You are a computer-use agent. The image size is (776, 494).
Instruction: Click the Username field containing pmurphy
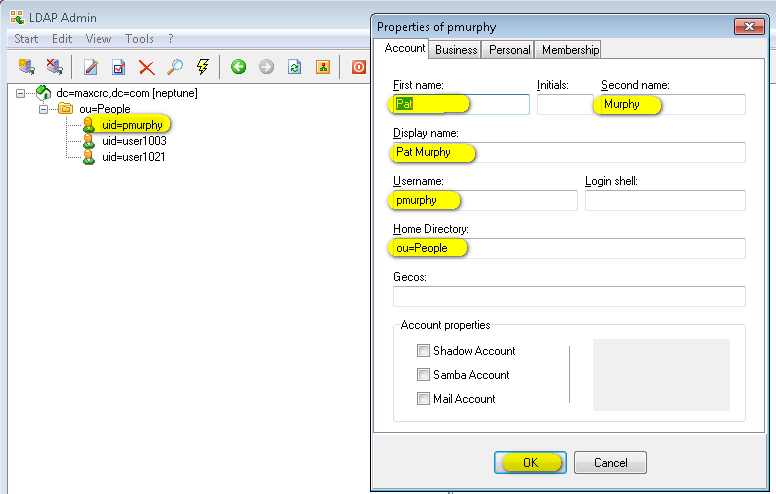pyautogui.click(x=485, y=200)
